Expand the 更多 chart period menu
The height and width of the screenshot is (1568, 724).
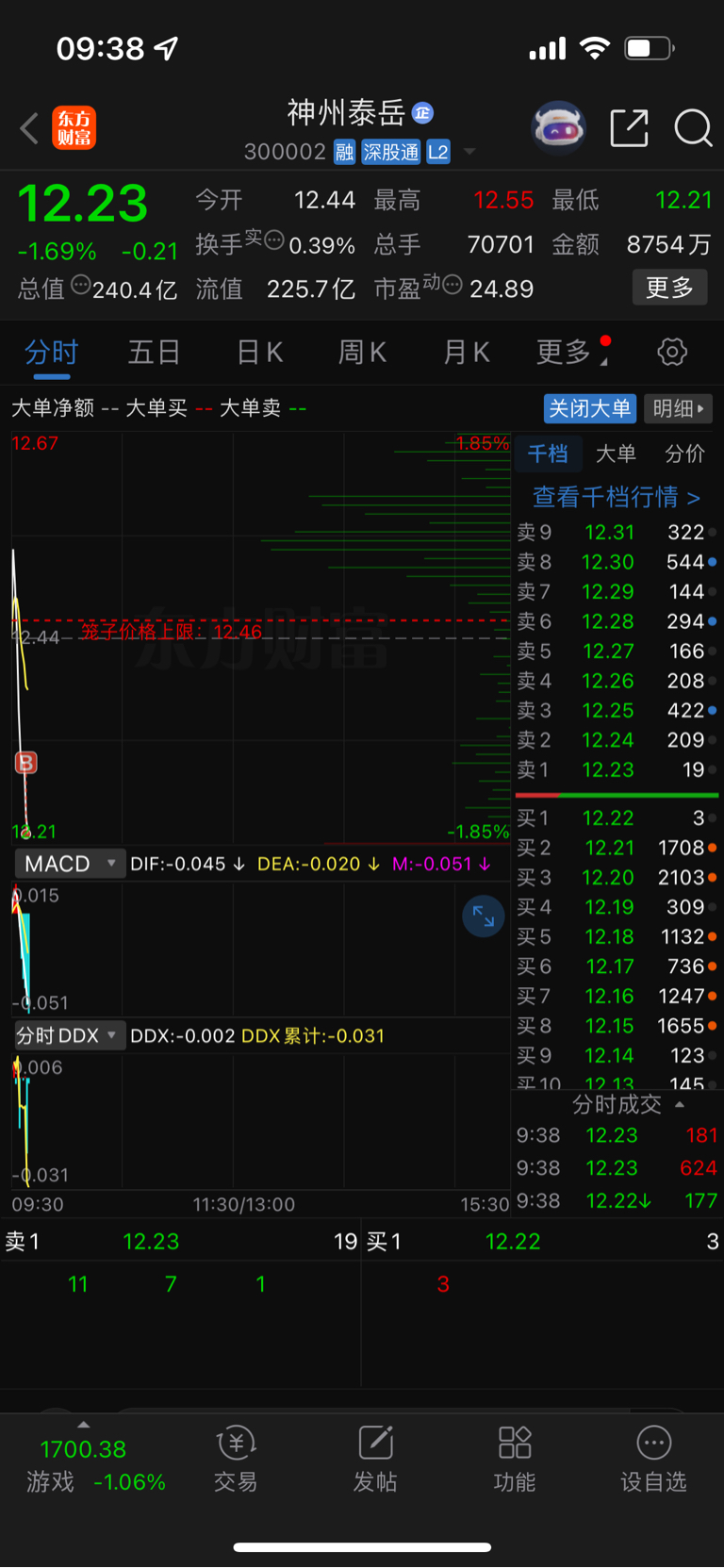(x=573, y=353)
